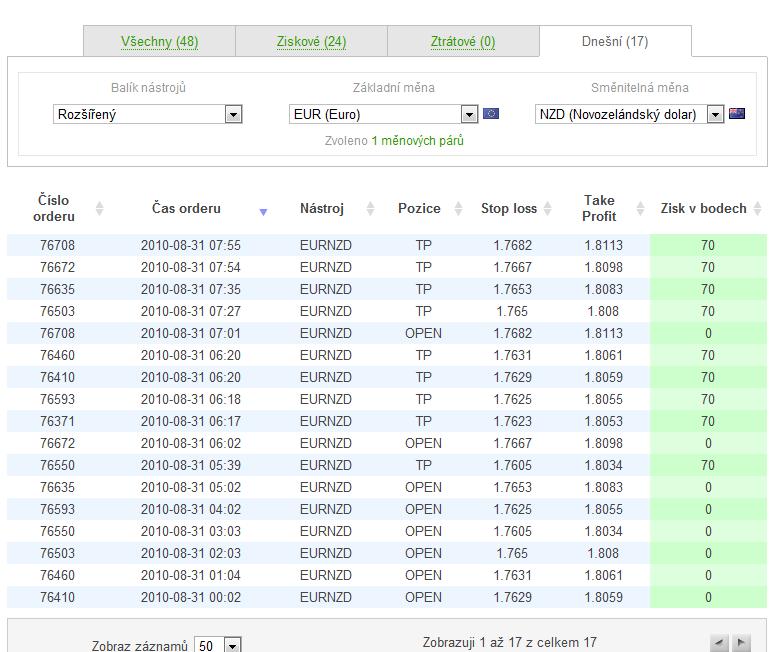Click time cell 2010-08-31 06:02
Screen dimensions: 771x652
pos(191,444)
